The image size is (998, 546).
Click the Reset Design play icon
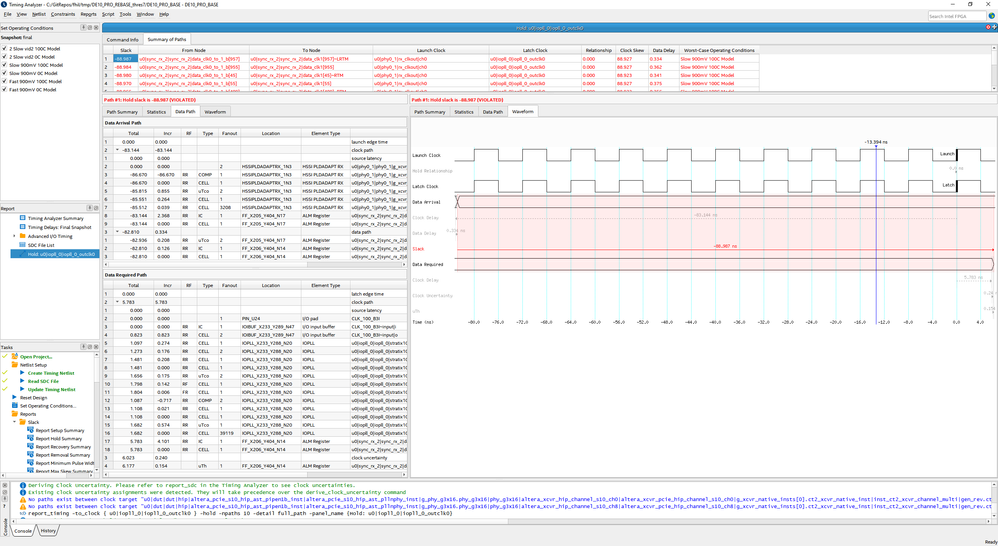coord(16,397)
